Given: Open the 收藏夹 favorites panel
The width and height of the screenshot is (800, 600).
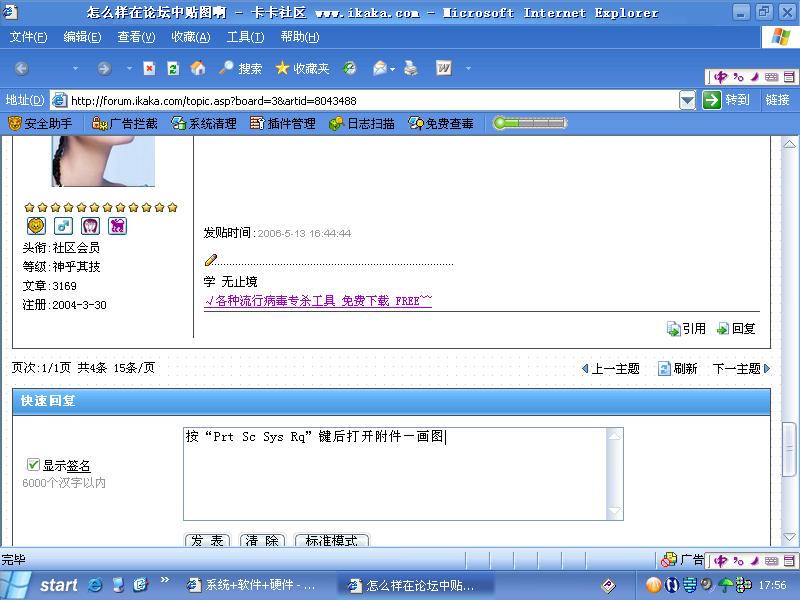Looking at the screenshot, I should pyautogui.click(x=303, y=68).
